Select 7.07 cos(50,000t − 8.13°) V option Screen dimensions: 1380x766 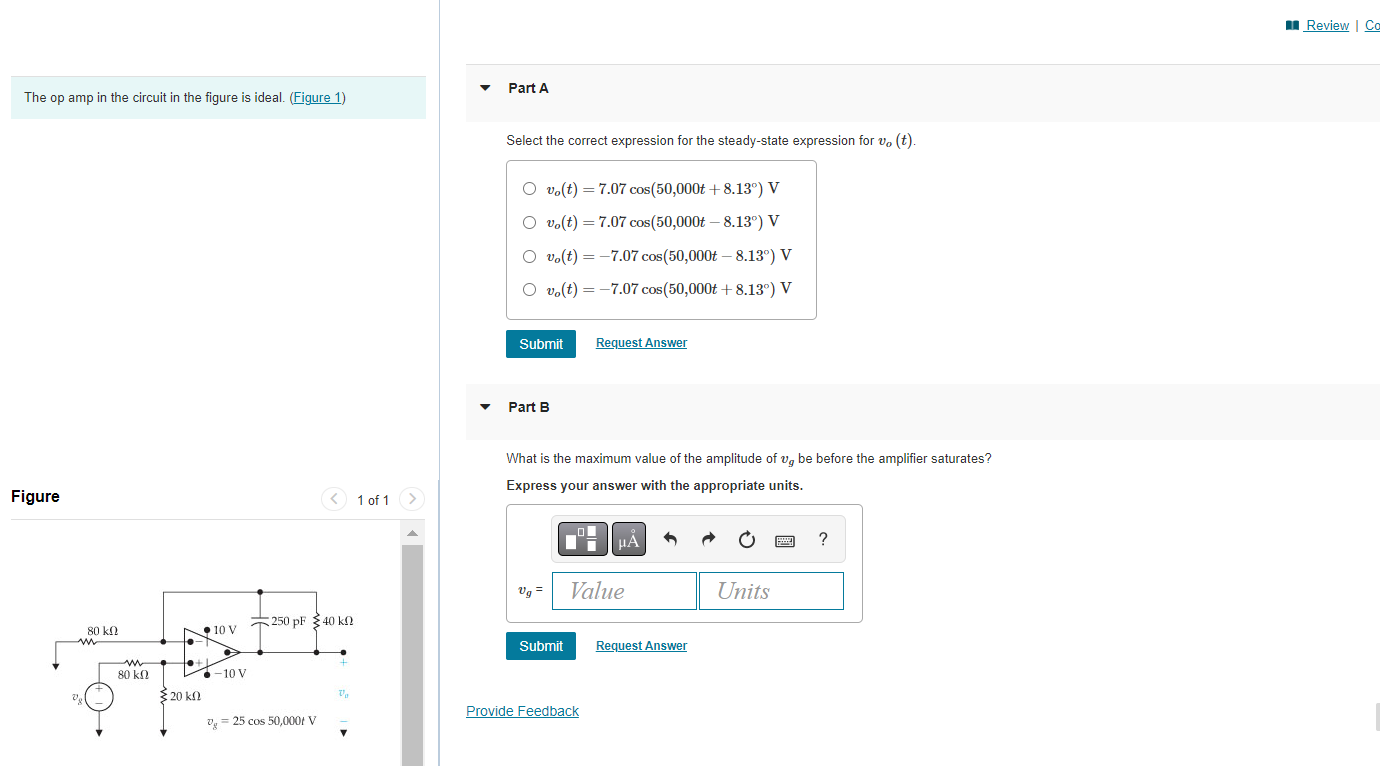pyautogui.click(x=529, y=222)
